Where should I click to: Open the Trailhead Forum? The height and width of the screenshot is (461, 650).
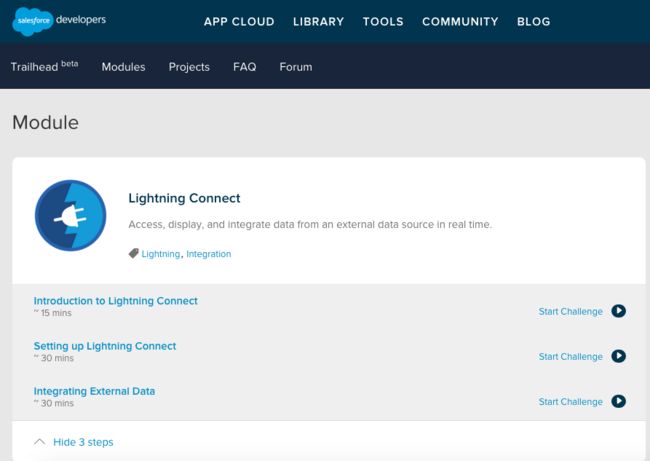296,67
